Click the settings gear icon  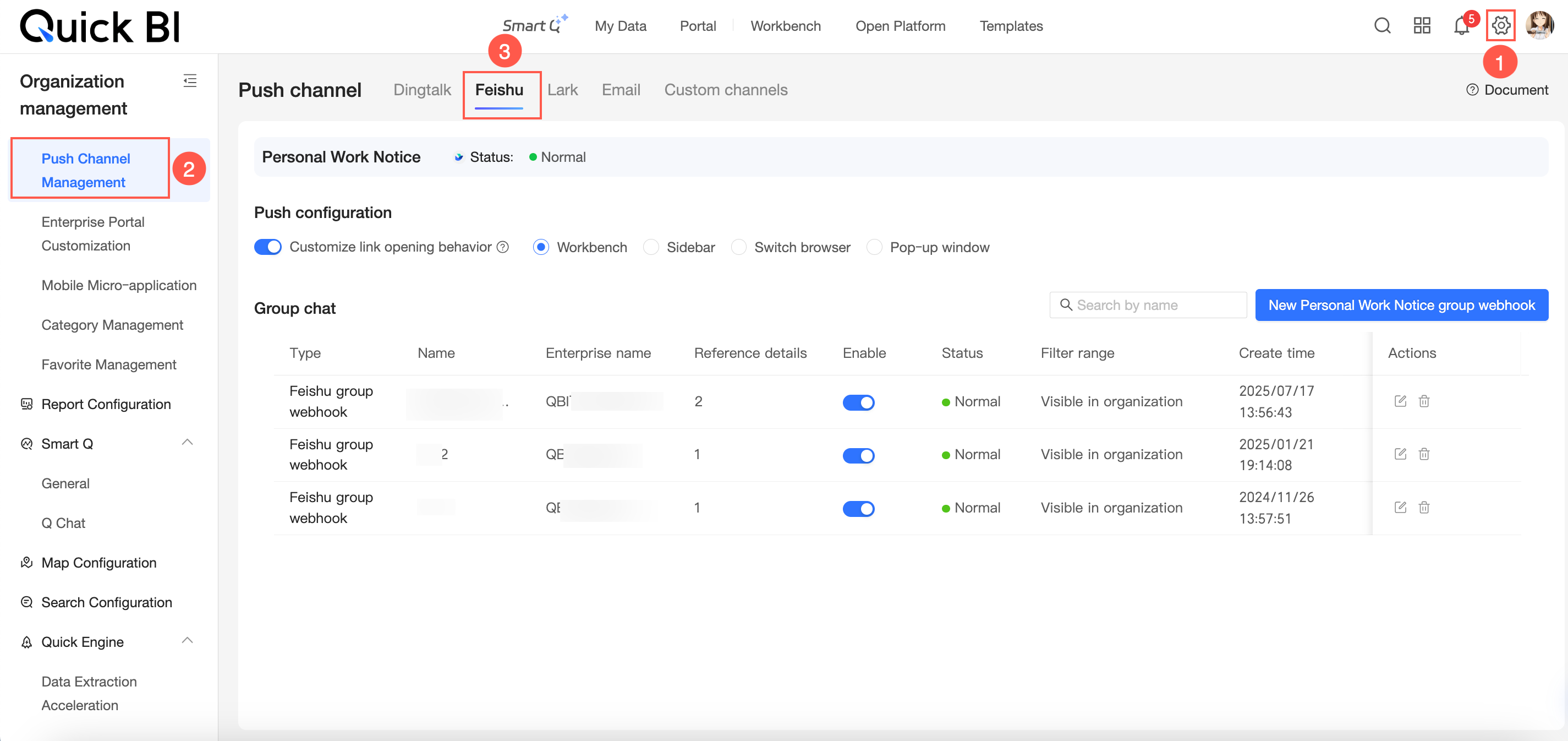(1500, 25)
